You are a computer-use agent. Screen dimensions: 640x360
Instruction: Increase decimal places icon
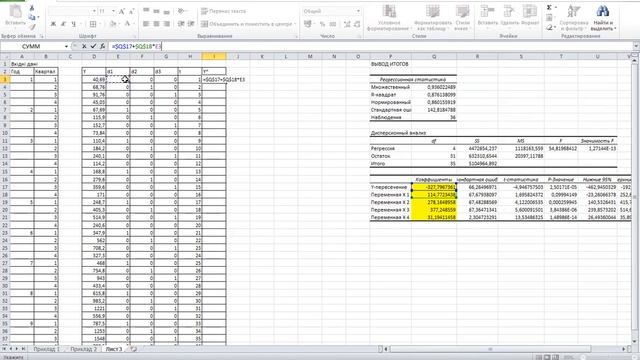pyautogui.click(x=347, y=24)
